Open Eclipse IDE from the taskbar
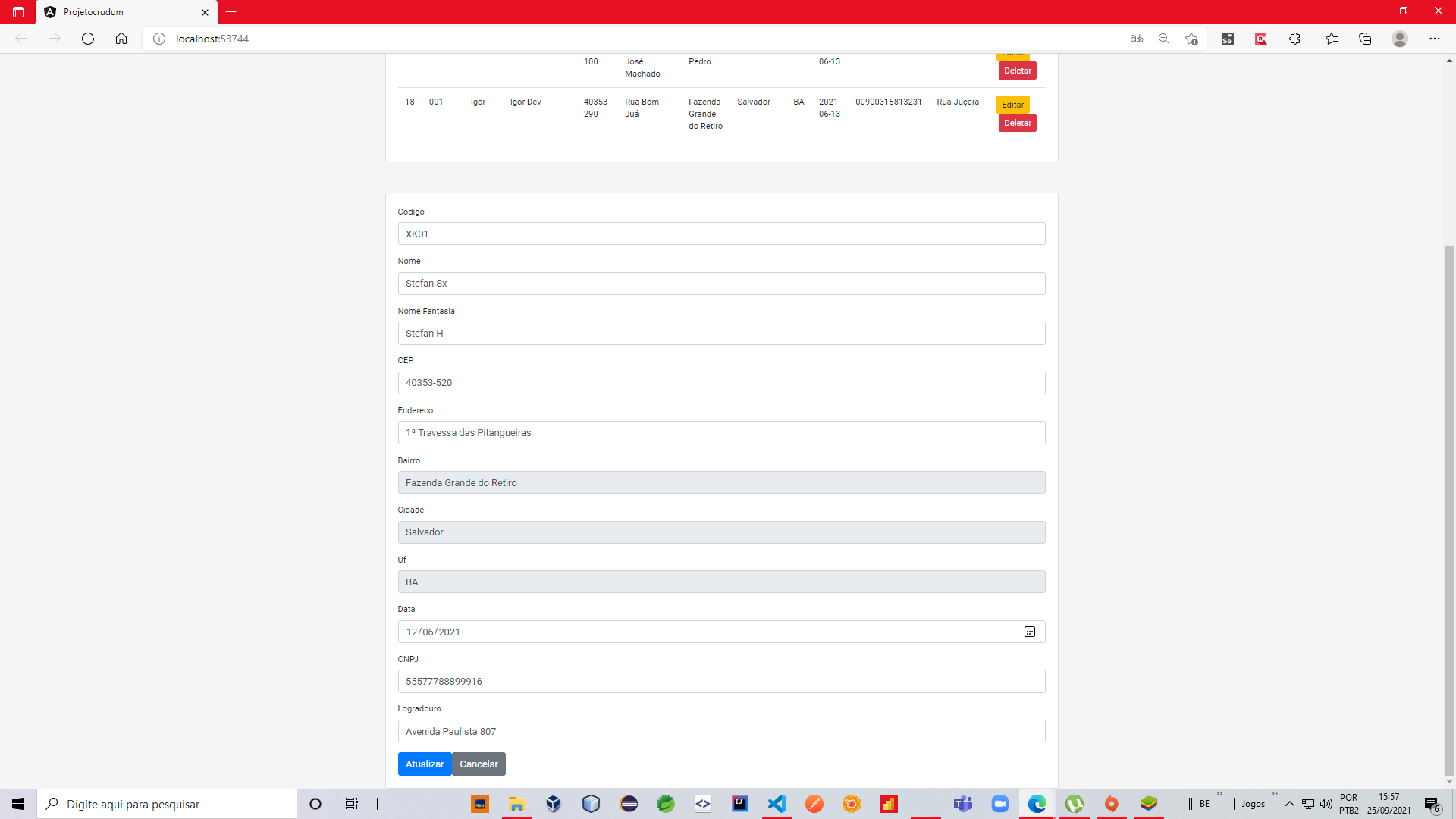 point(629,804)
